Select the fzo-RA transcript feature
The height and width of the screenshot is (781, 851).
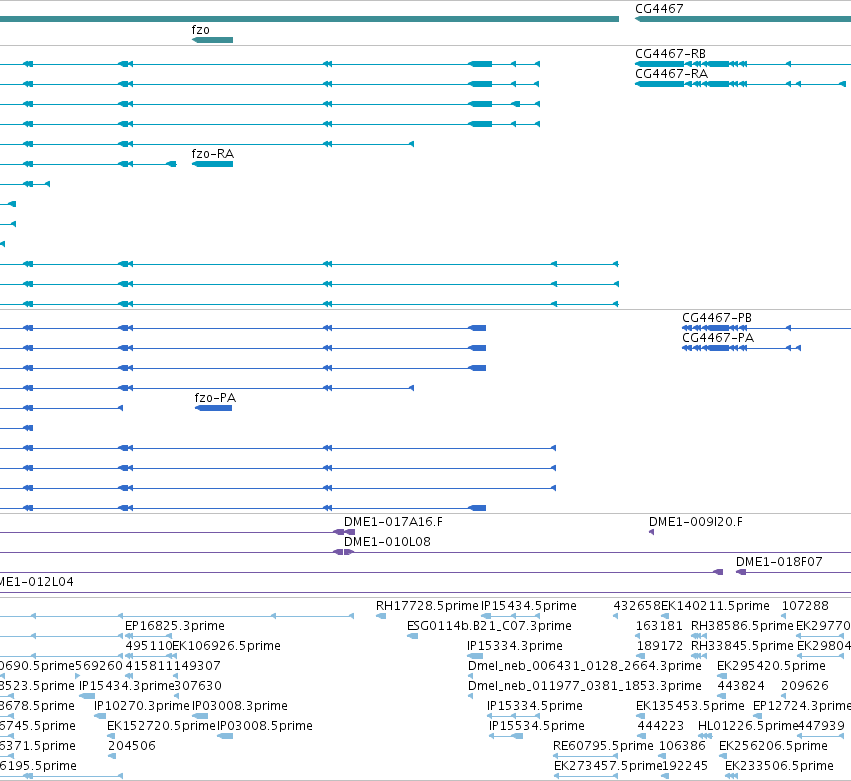point(213,164)
